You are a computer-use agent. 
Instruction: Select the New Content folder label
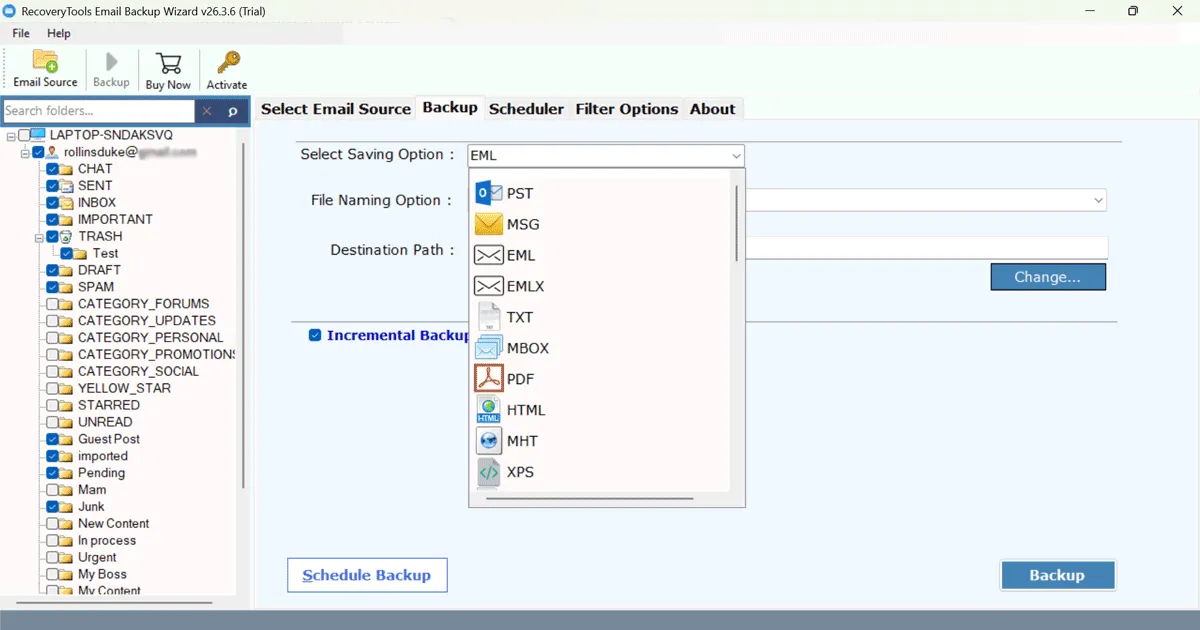pos(113,524)
